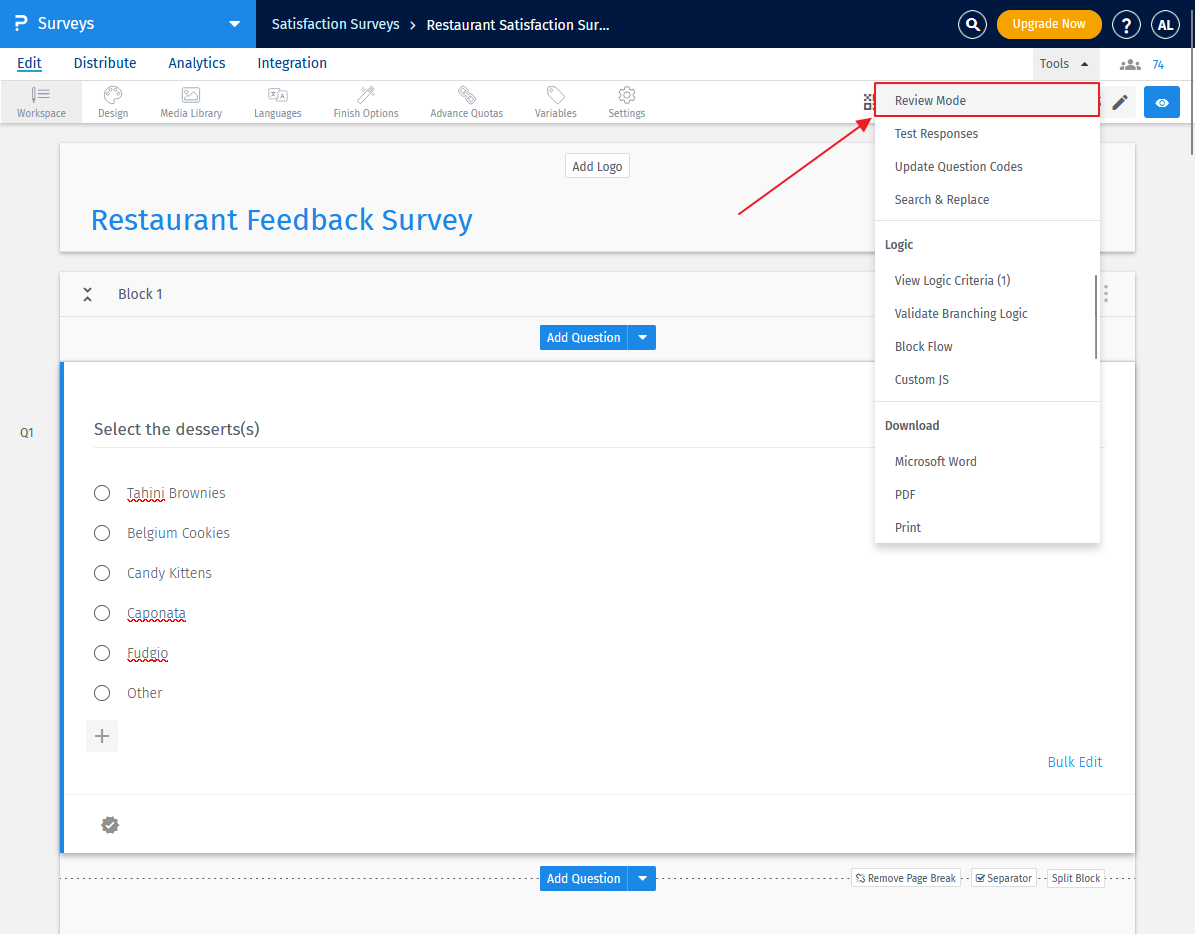The width and height of the screenshot is (1195, 934).
Task: Open the search magnifier in the top bar
Action: coord(972,24)
